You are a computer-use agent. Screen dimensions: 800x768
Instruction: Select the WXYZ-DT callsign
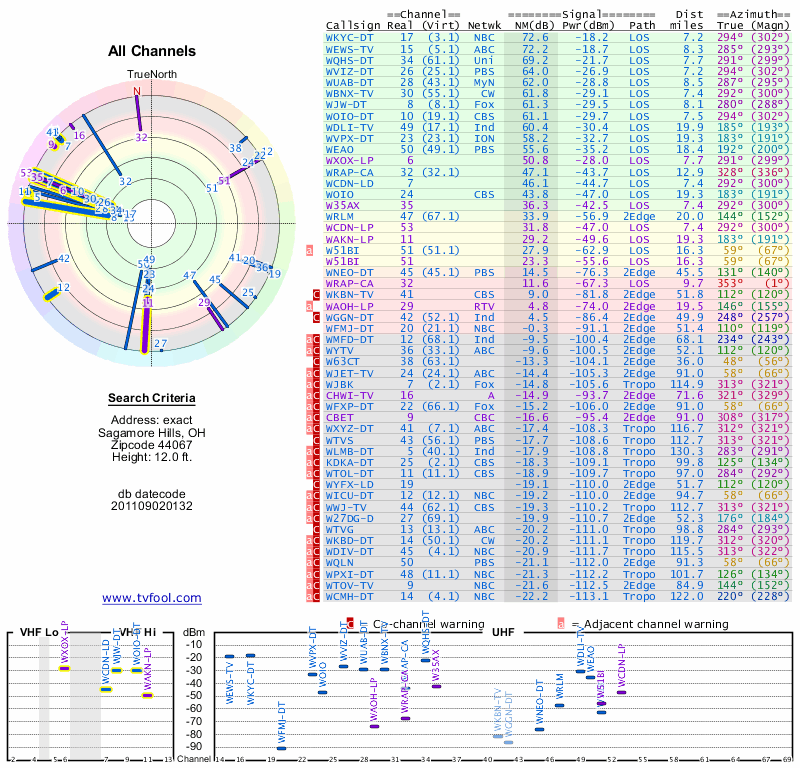coord(349,429)
